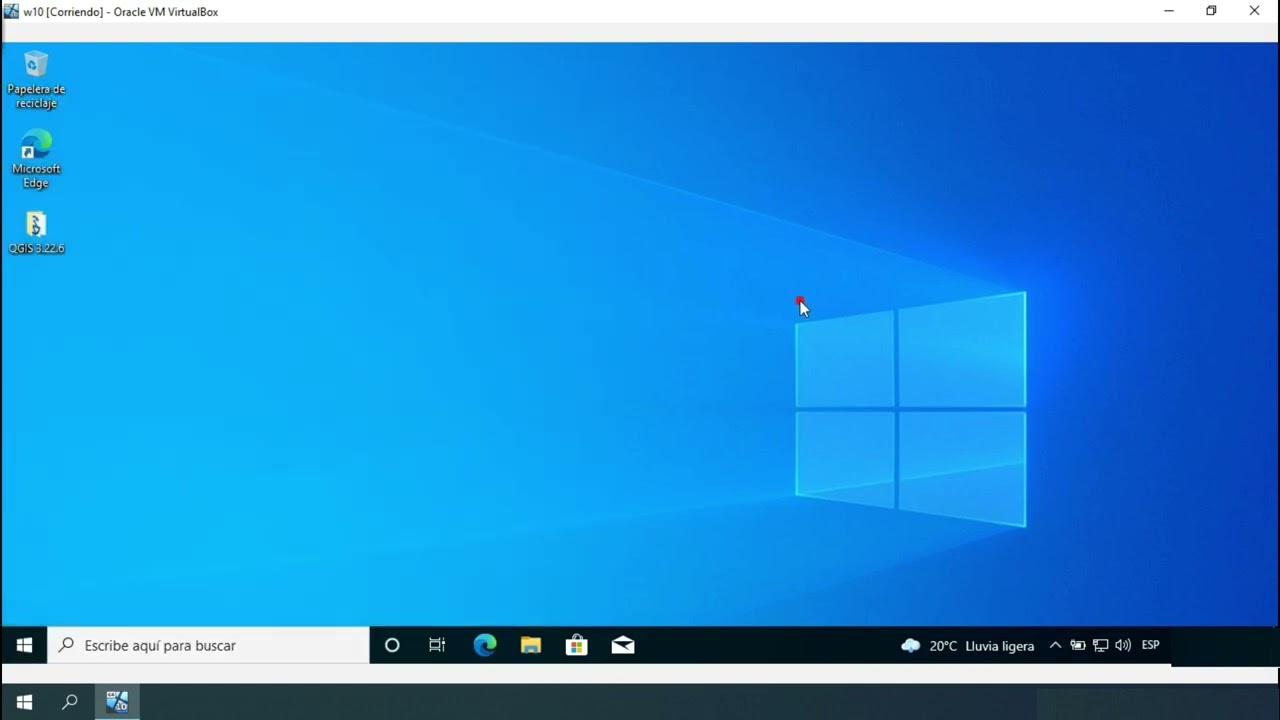This screenshot has width=1280, height=720.
Task: Select the Microsoft Edge desktop shortcut
Action: tap(36, 159)
